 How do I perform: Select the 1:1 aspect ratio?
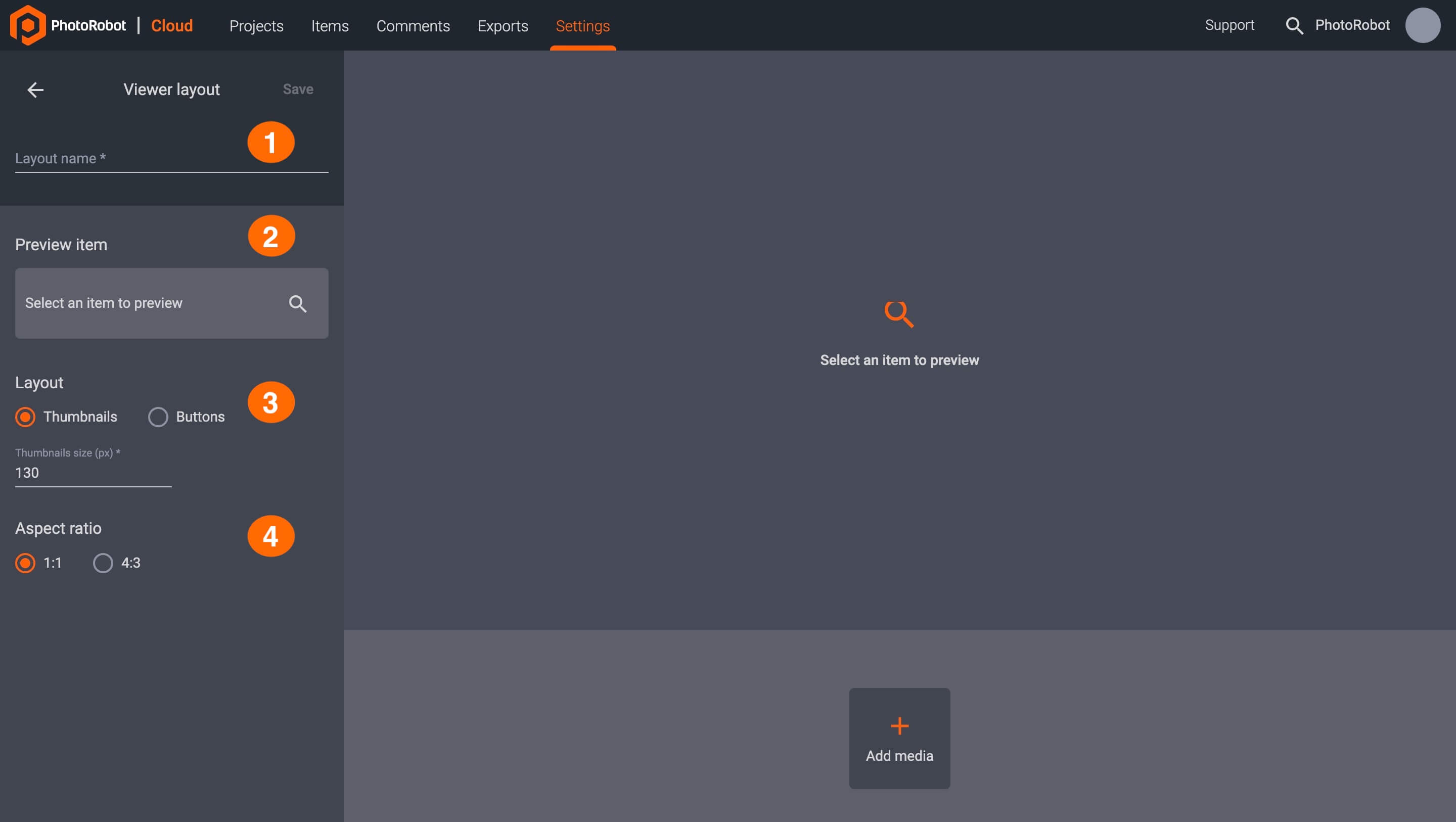25,563
